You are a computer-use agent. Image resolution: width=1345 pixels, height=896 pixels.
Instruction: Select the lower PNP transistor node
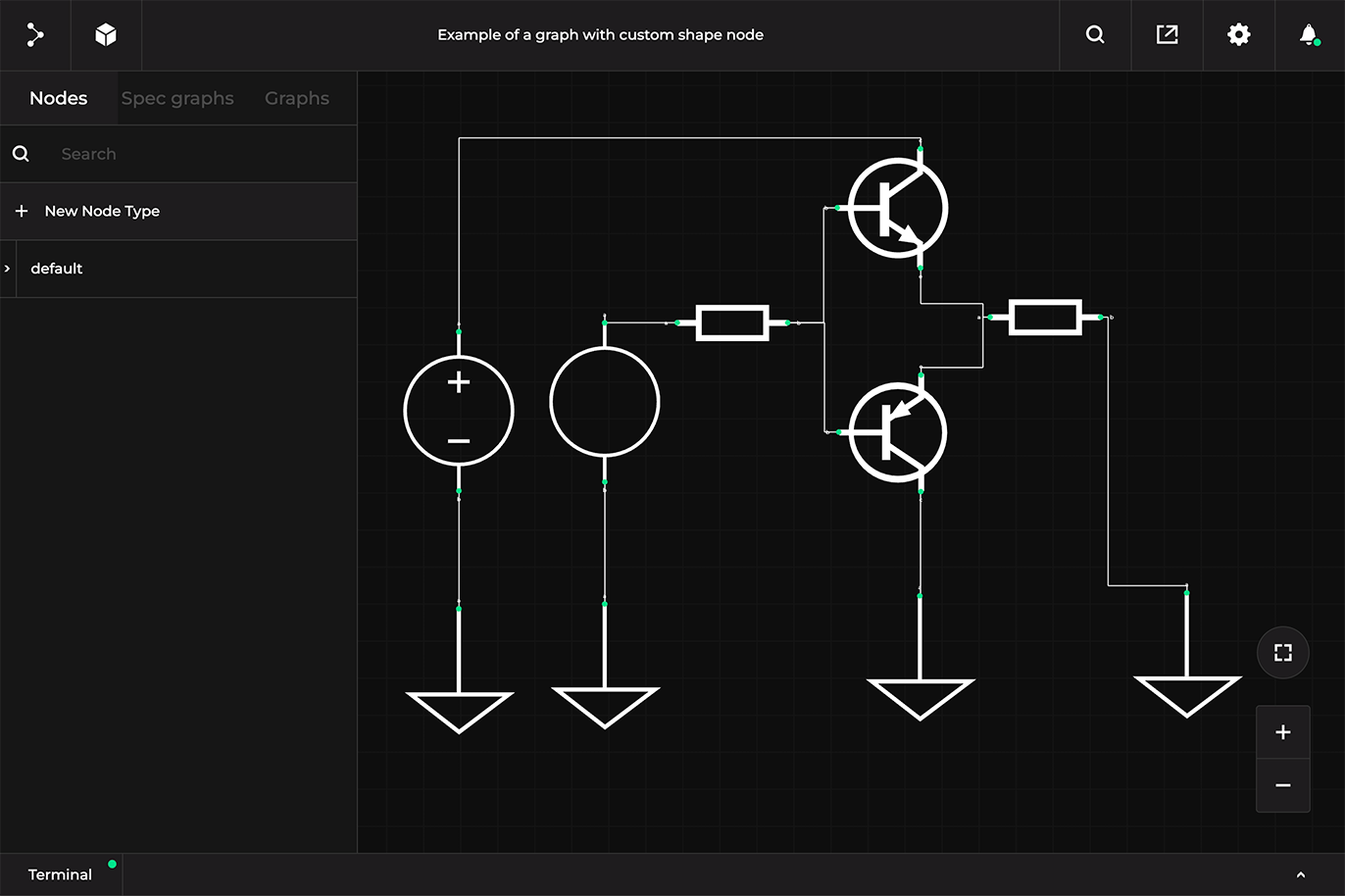tap(897, 431)
